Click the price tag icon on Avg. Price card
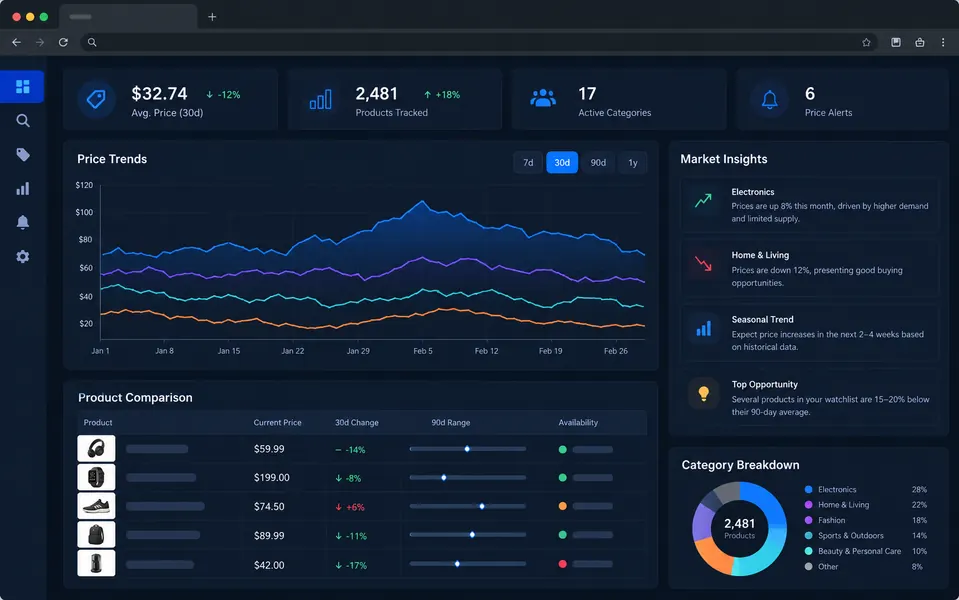Viewport: 959px width, 600px height. tap(96, 98)
